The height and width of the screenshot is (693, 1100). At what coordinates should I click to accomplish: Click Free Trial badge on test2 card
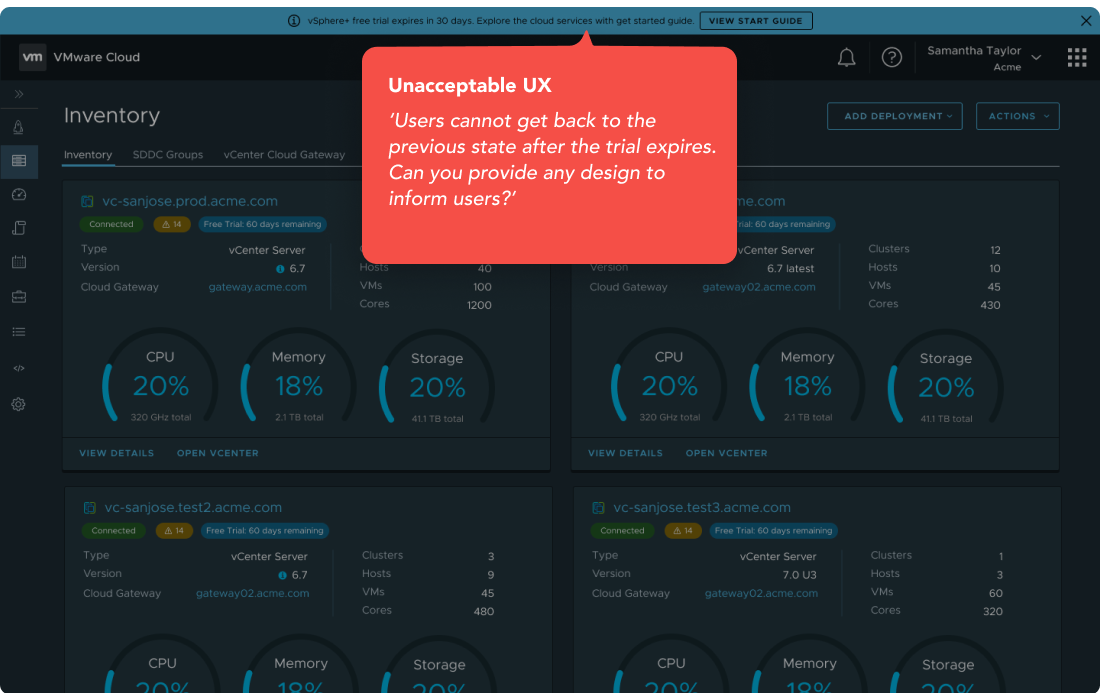coord(264,531)
